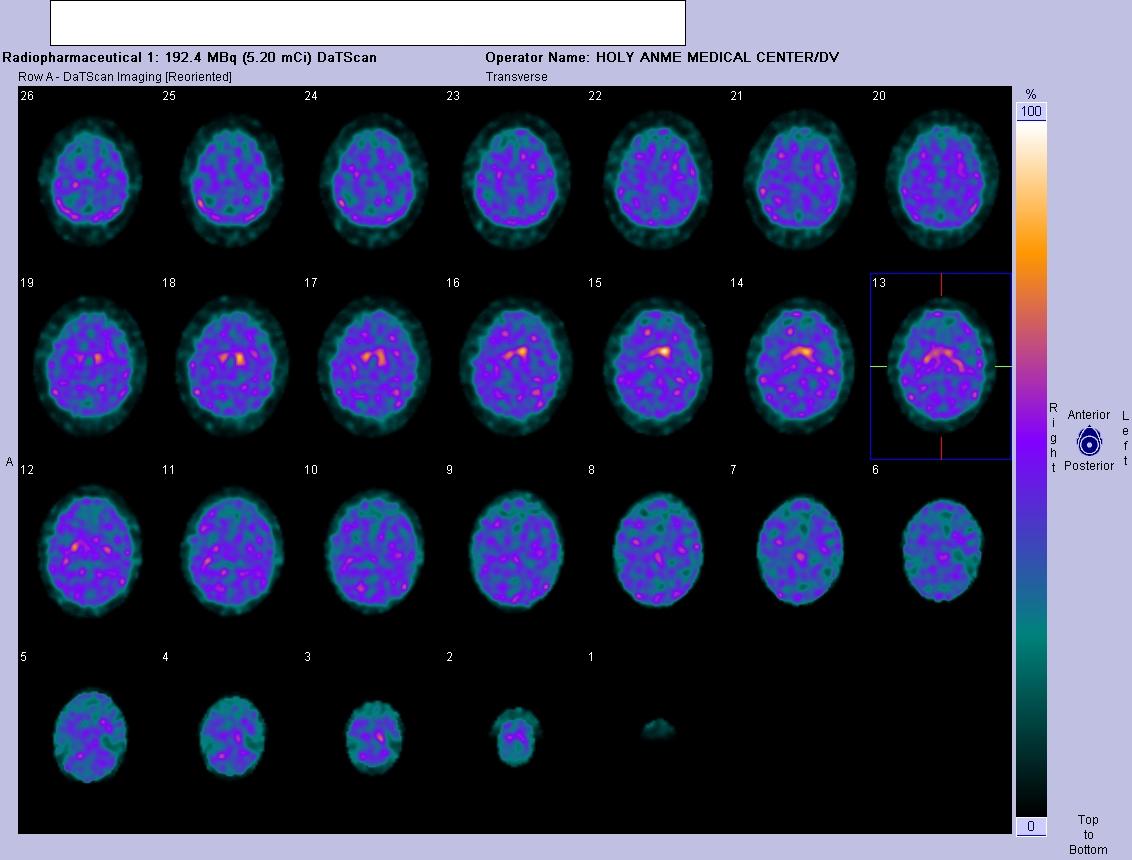Click the Radiopharmaceutical 1 DaTScan text

point(190,57)
